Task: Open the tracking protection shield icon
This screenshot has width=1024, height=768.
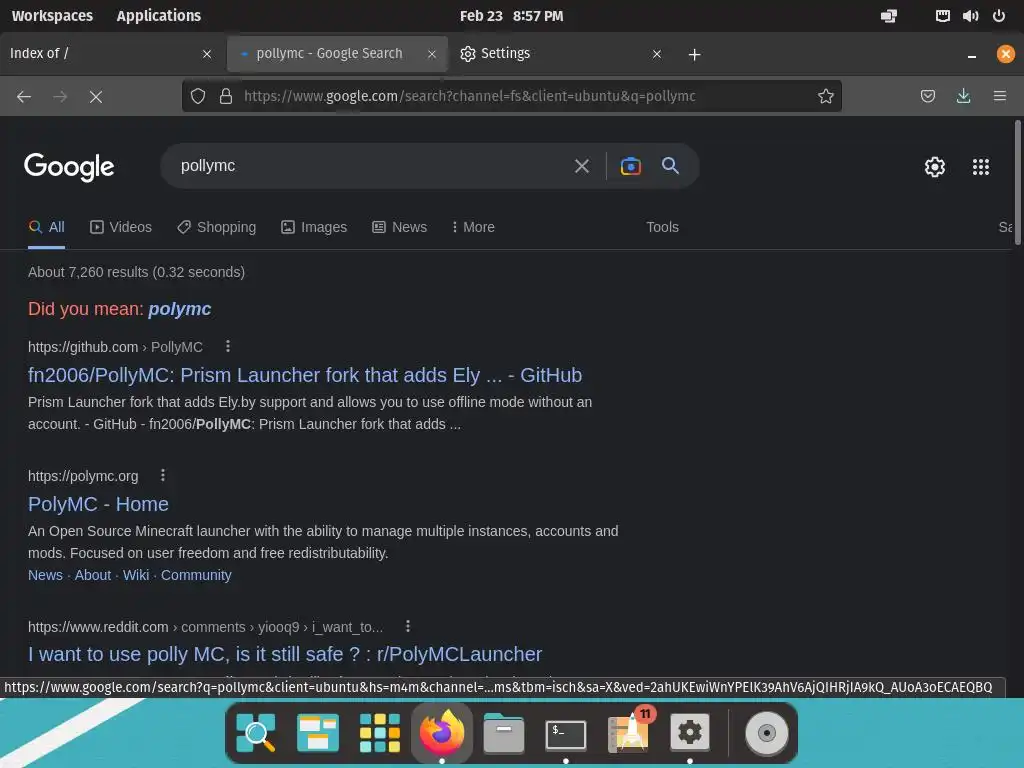Action: [198, 97]
